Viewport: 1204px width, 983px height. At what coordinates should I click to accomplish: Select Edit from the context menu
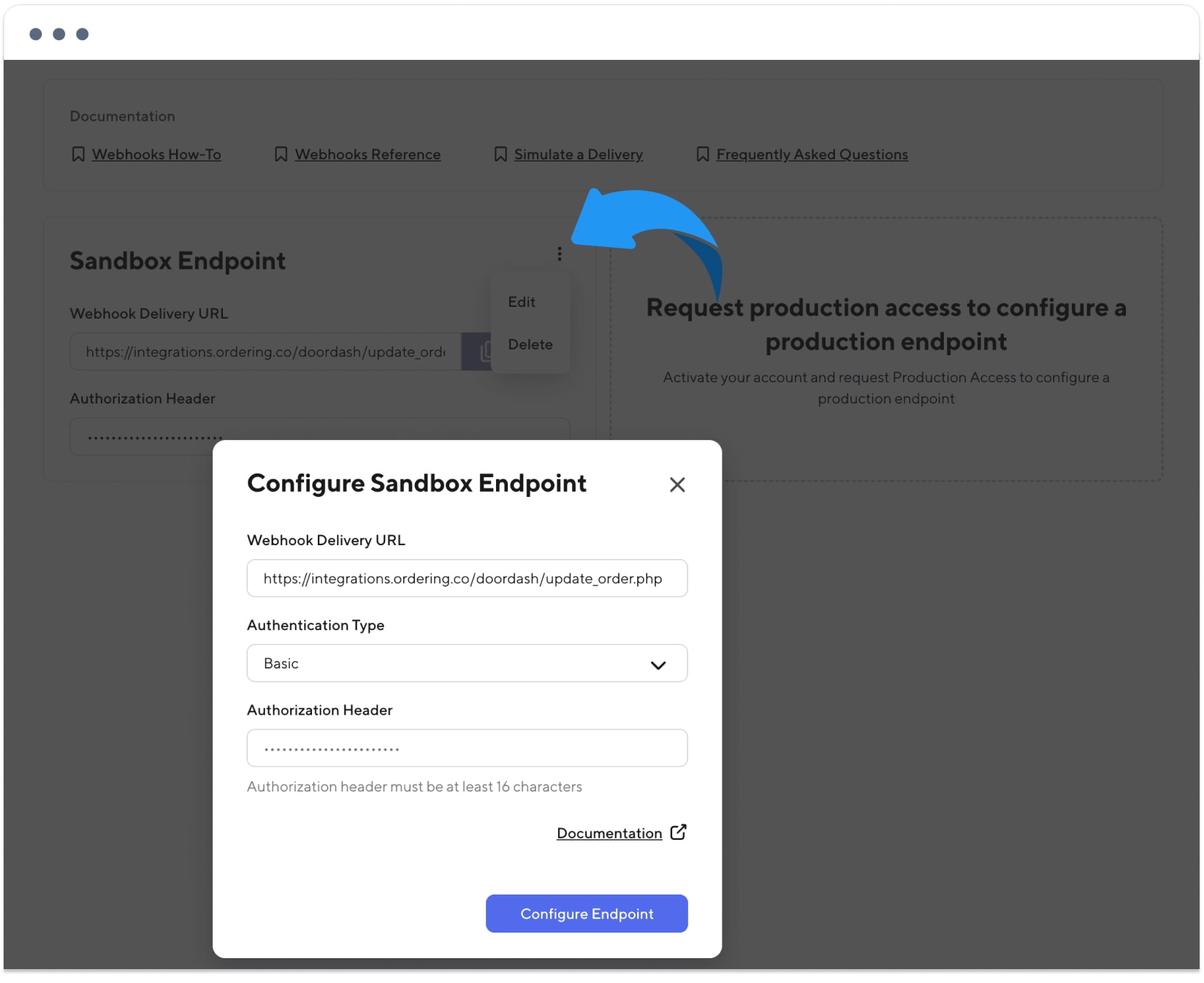522,302
